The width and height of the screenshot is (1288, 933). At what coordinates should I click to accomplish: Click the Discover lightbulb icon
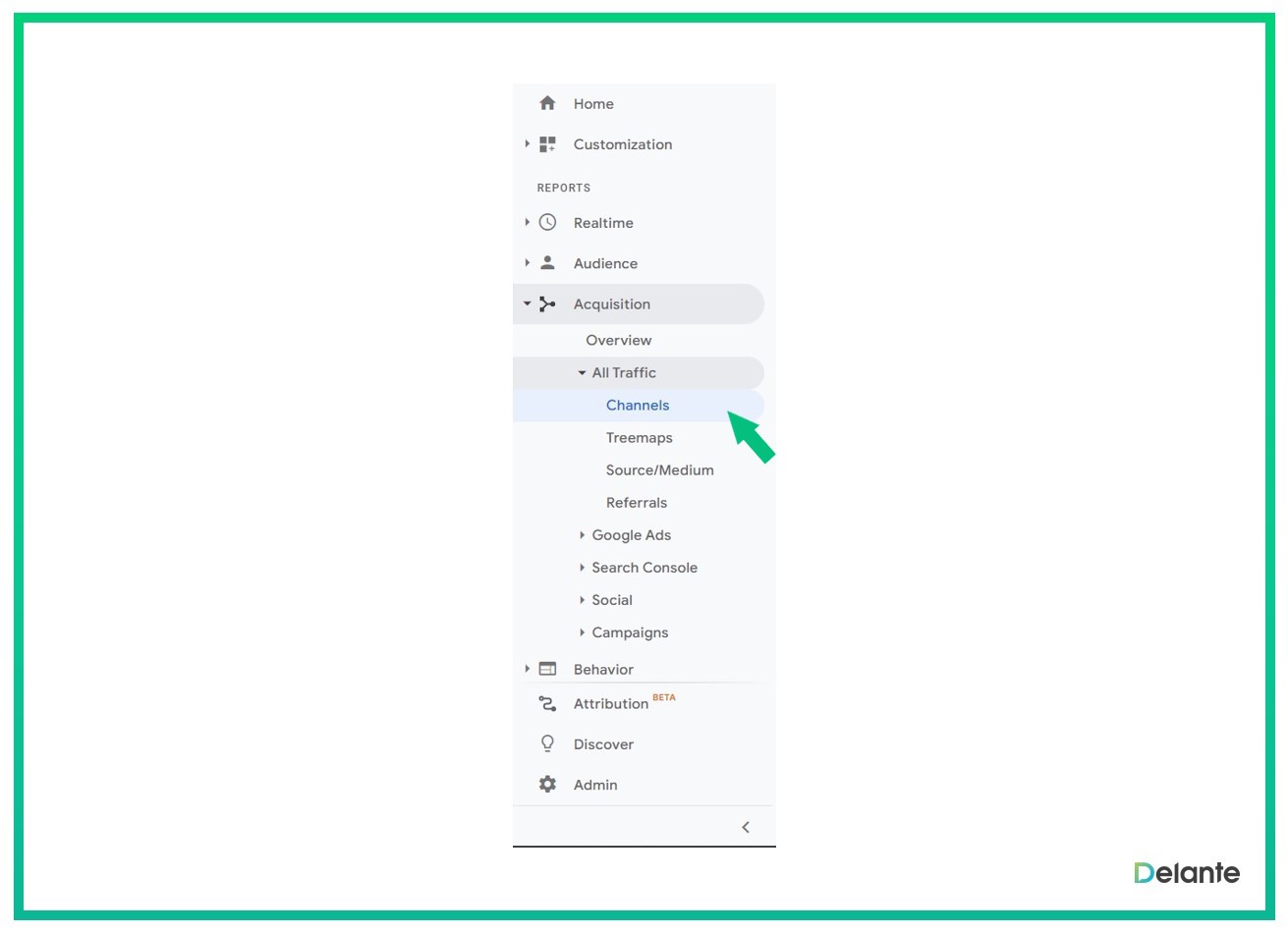pos(547,743)
